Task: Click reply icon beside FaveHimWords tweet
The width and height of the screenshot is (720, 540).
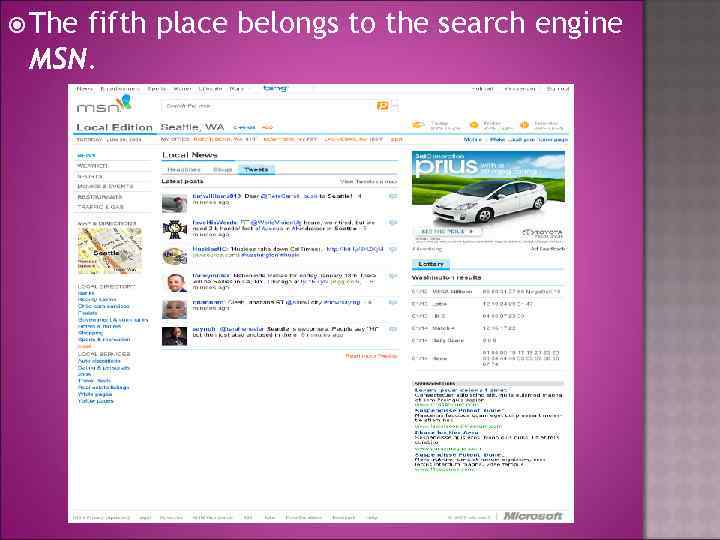Action: [x=393, y=223]
